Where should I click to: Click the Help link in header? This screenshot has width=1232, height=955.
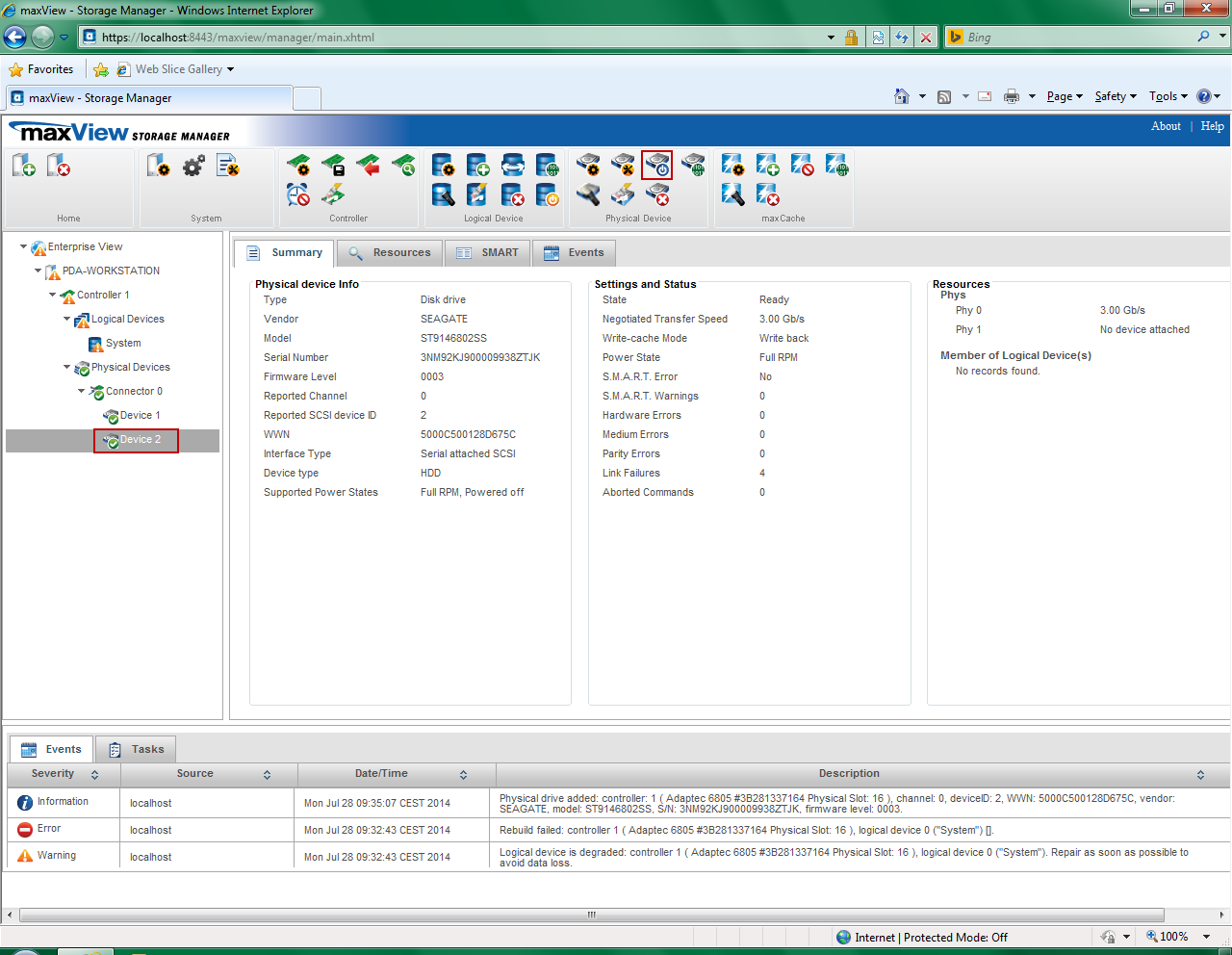click(x=1212, y=126)
